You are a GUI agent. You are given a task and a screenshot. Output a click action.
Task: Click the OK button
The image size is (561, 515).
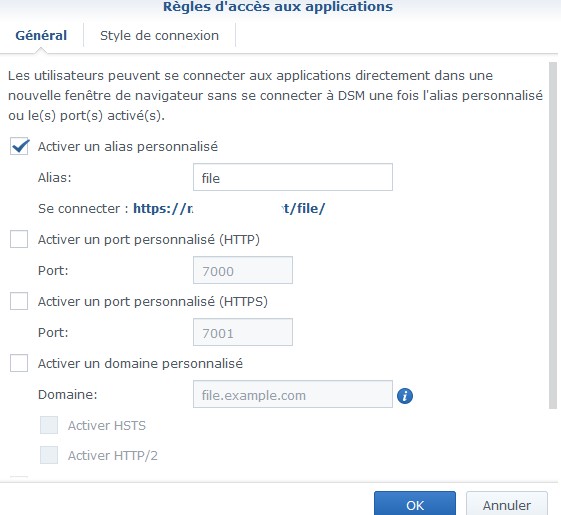(415, 504)
